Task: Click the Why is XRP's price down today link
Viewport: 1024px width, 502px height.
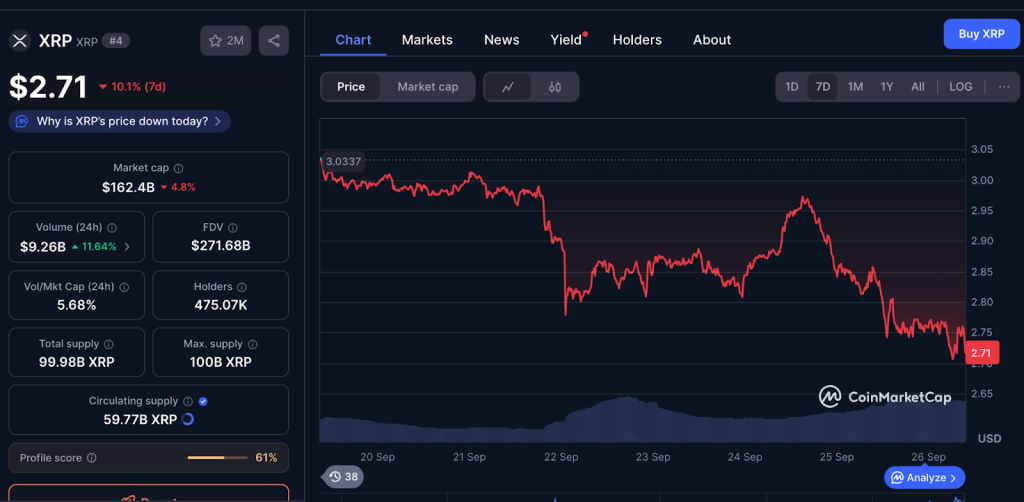Action: coord(122,121)
